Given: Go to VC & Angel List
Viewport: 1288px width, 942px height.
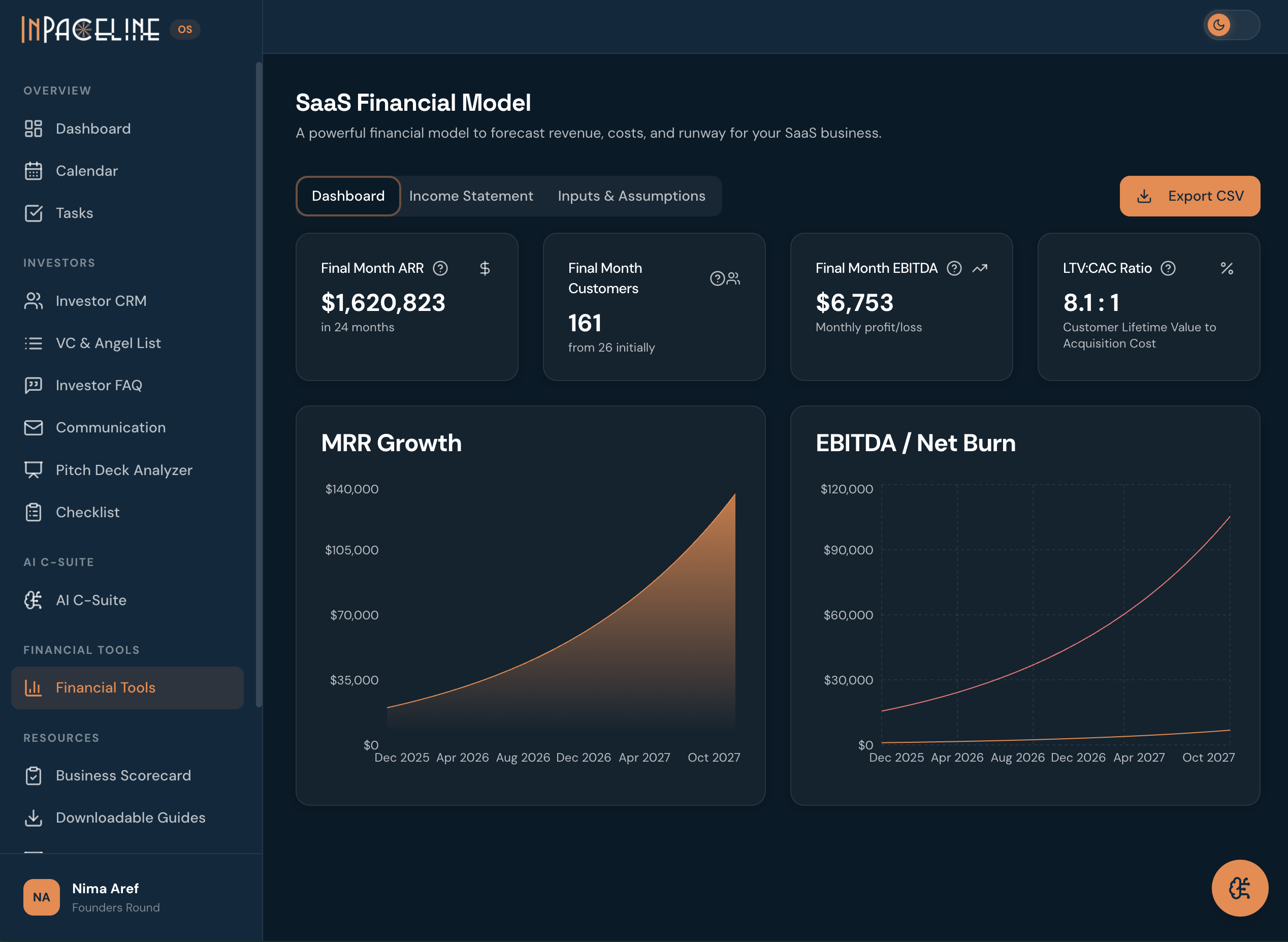Looking at the screenshot, I should coord(108,342).
